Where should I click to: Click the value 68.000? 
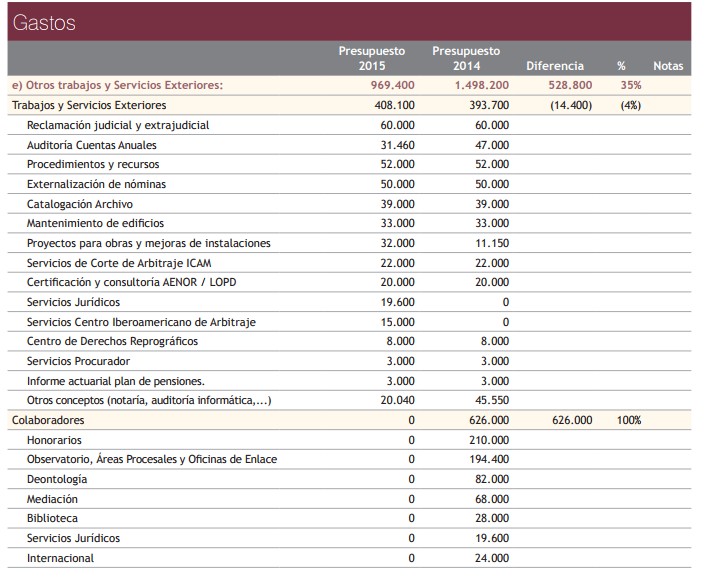(492, 499)
